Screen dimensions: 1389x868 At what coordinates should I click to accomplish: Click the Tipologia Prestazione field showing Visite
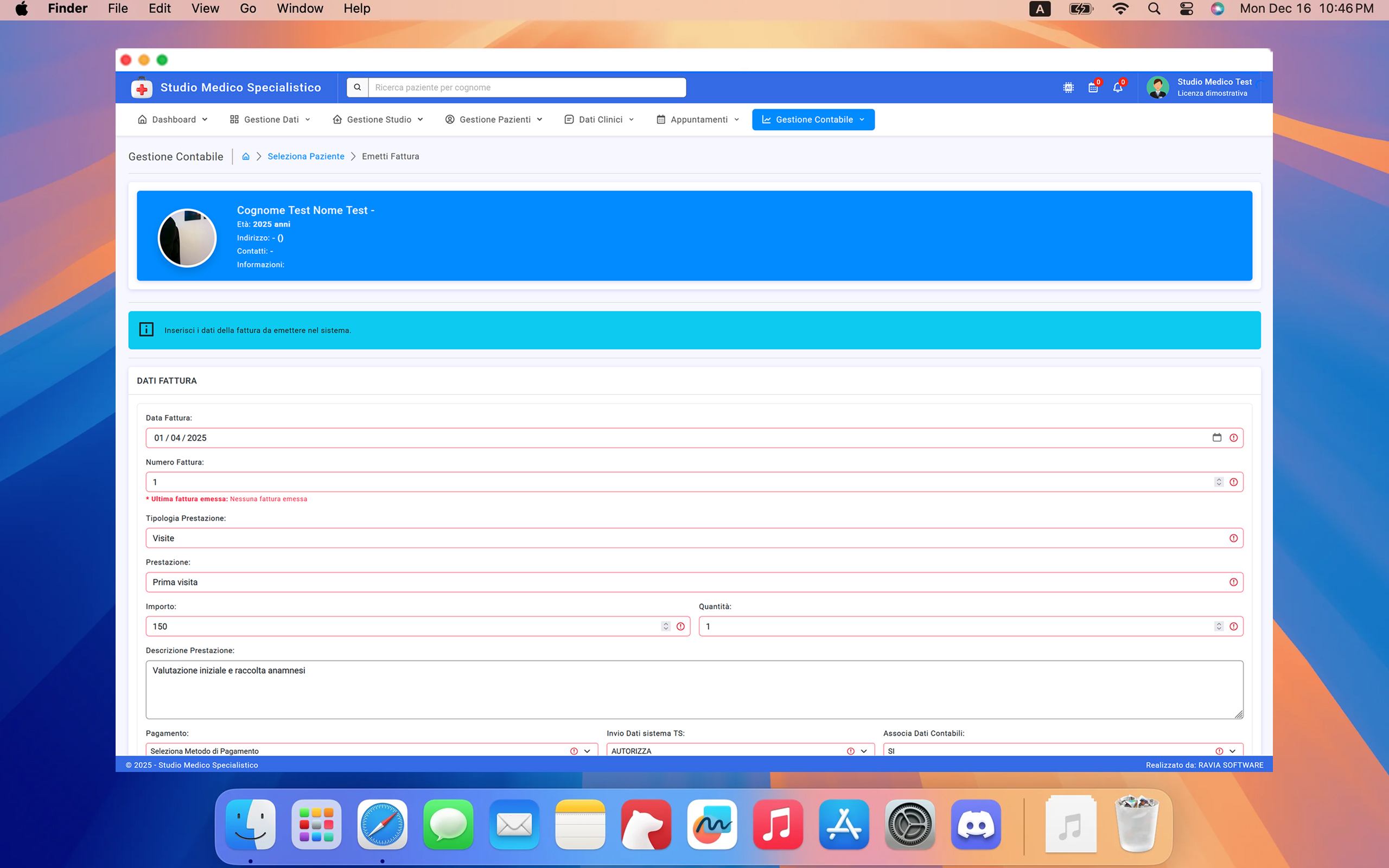[694, 538]
